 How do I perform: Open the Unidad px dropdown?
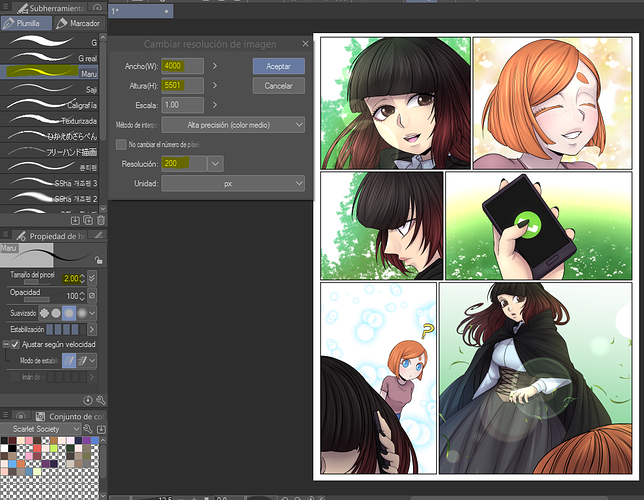pos(232,184)
